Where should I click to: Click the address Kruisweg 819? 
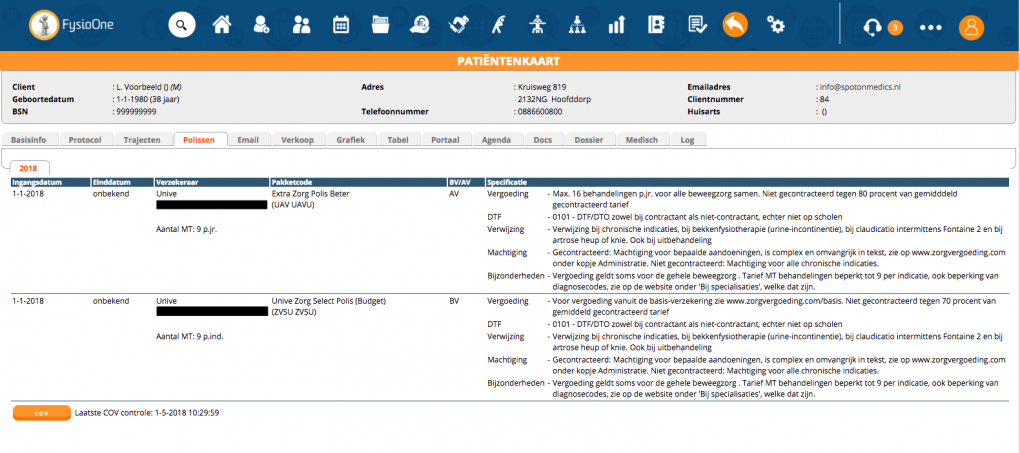543,87
